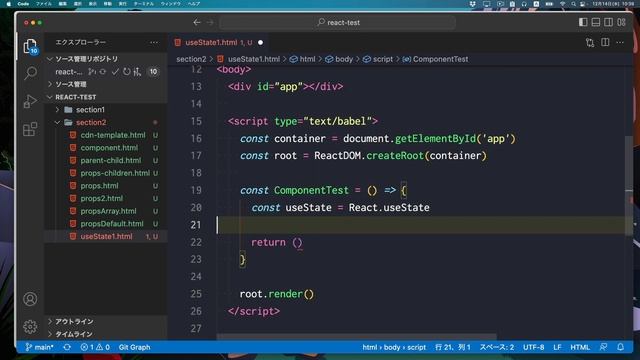640x360 pixels.
Task: Open the ComponentTest breadcrumb dropdown
Action: tap(435, 59)
